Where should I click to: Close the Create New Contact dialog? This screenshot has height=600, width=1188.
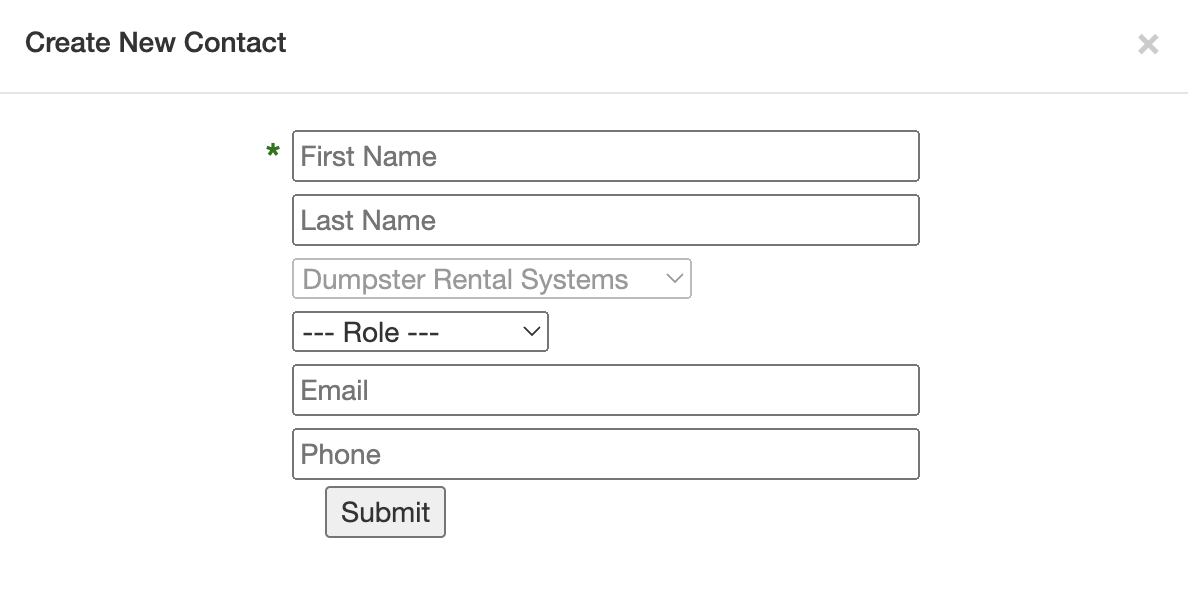(1148, 44)
